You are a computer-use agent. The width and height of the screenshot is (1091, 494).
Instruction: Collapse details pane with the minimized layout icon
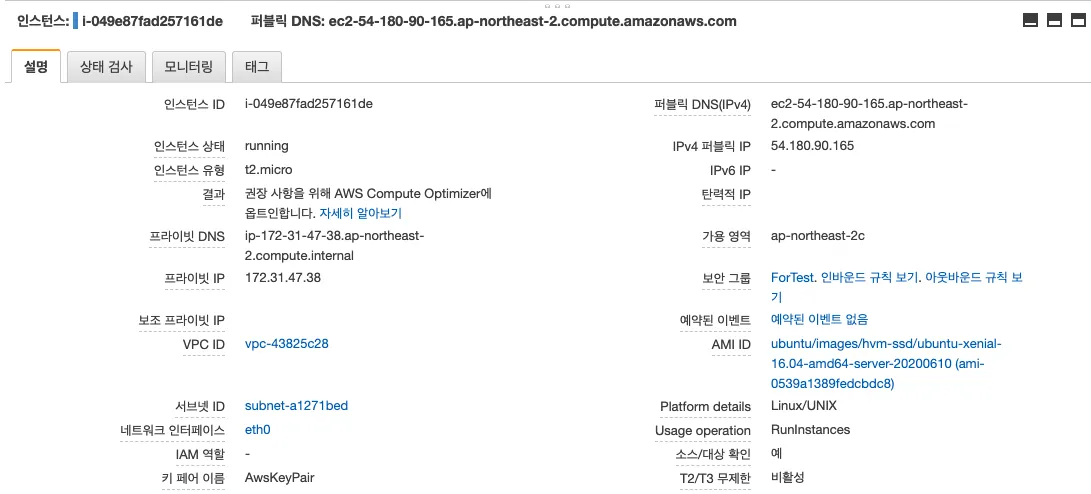(x=1030, y=21)
